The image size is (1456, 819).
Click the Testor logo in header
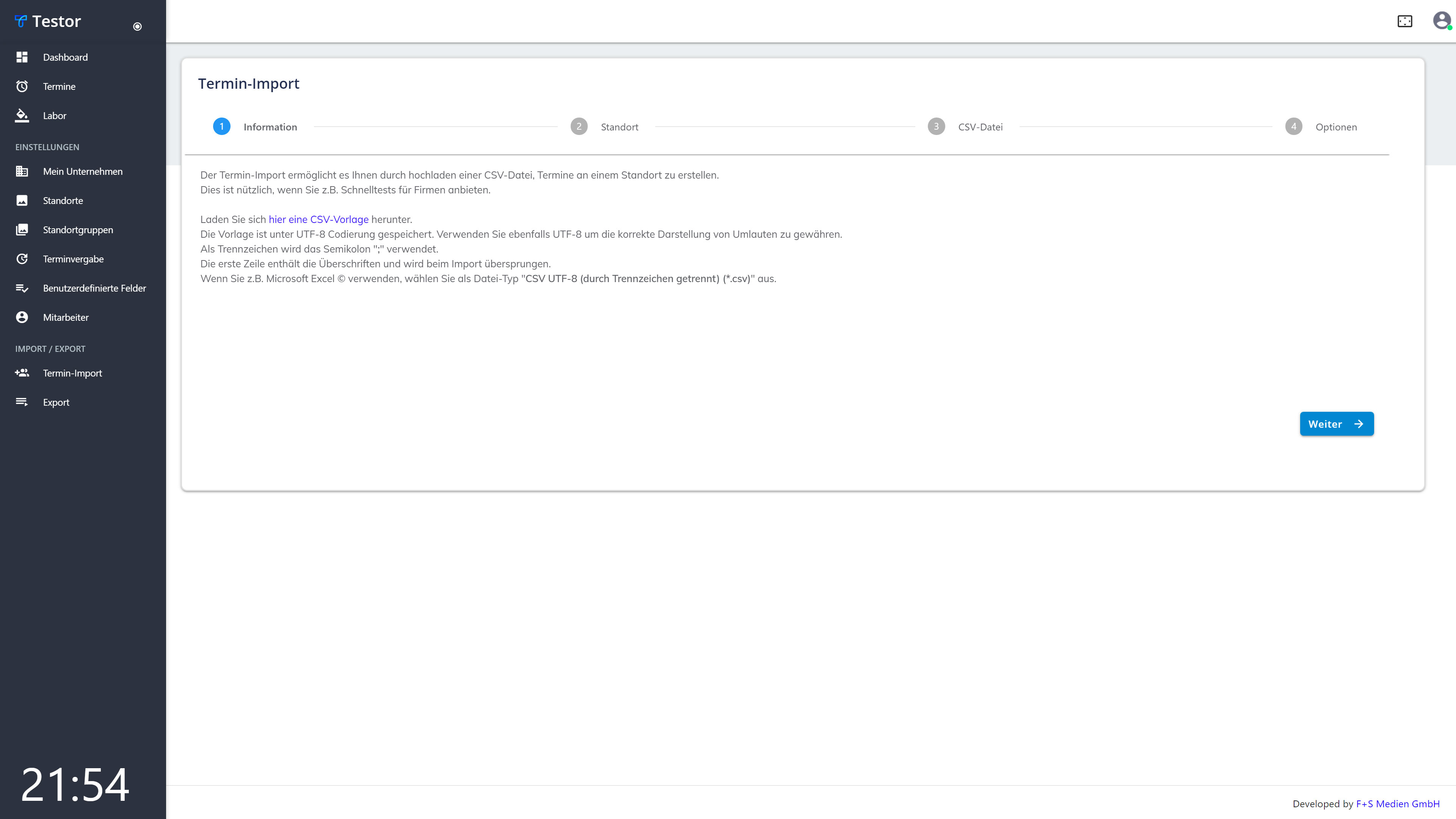coord(48,22)
